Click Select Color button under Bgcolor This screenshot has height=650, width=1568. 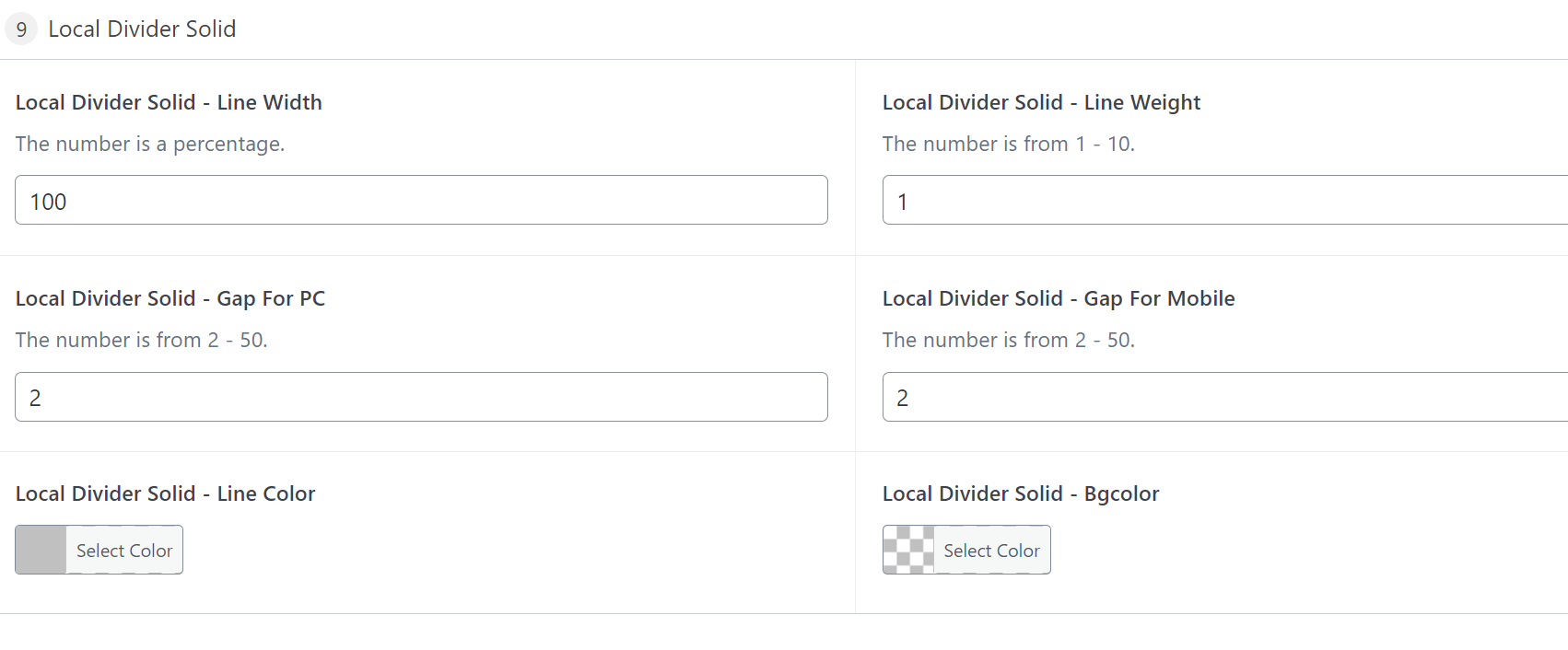[x=992, y=550]
